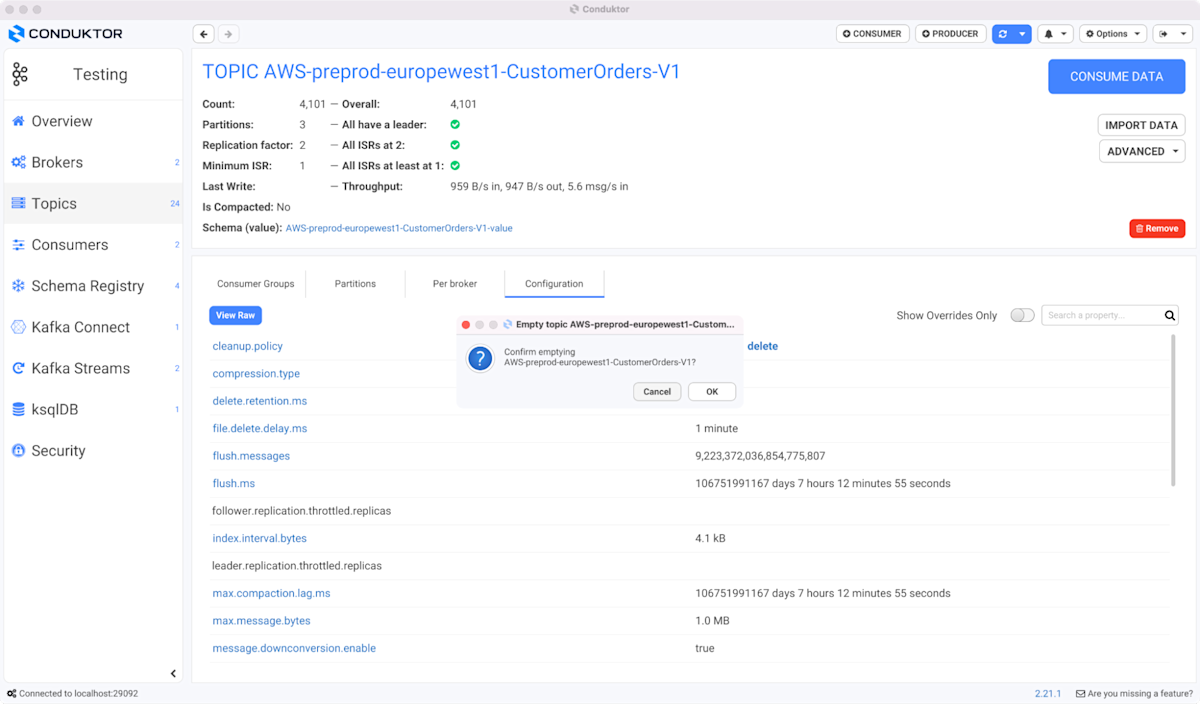Click the blue refresh icon button
Image resolution: width=1200 pixels, height=704 pixels.
coord(1002,34)
